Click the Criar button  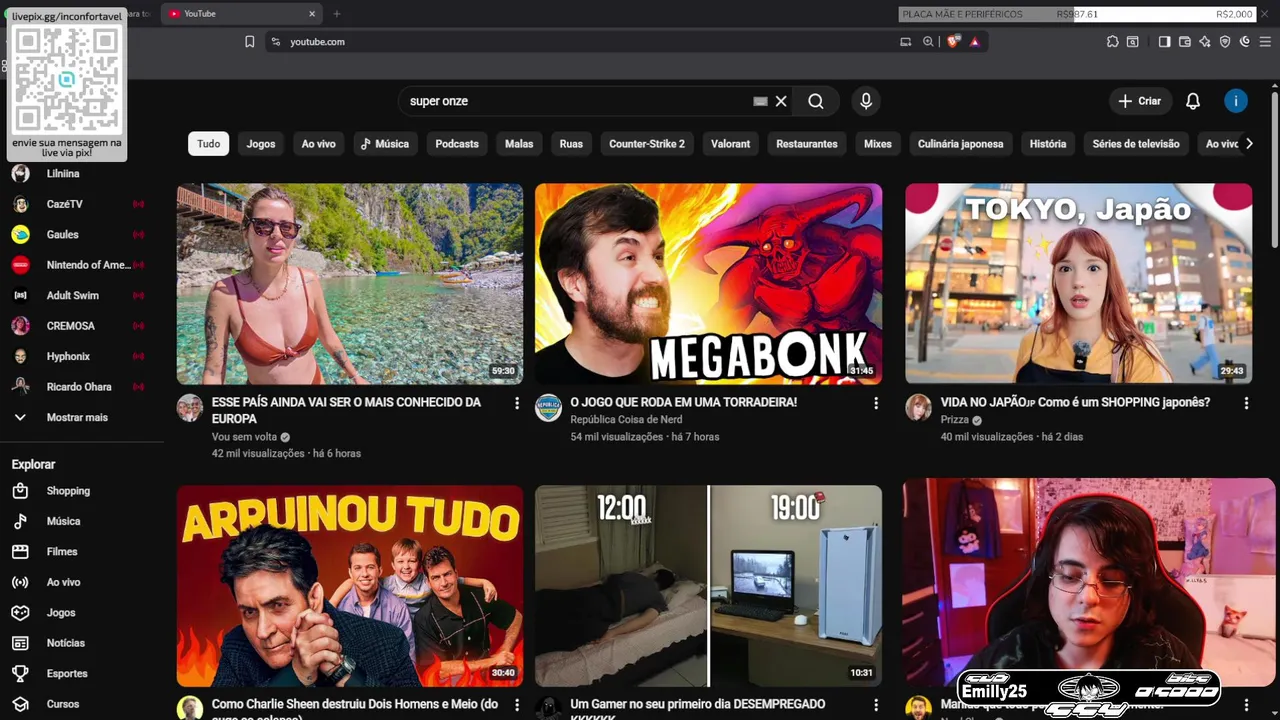point(1139,101)
